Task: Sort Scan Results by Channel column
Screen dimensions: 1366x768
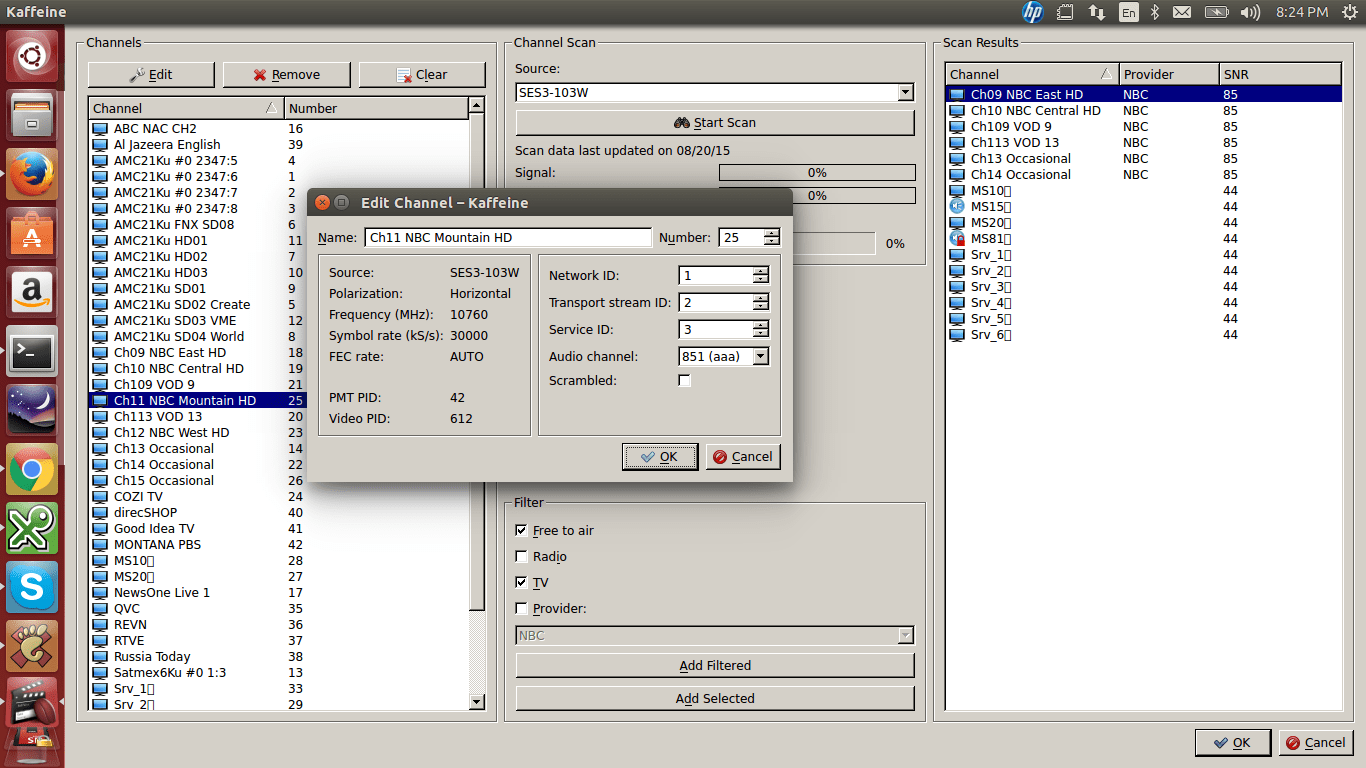Action: [1032, 74]
